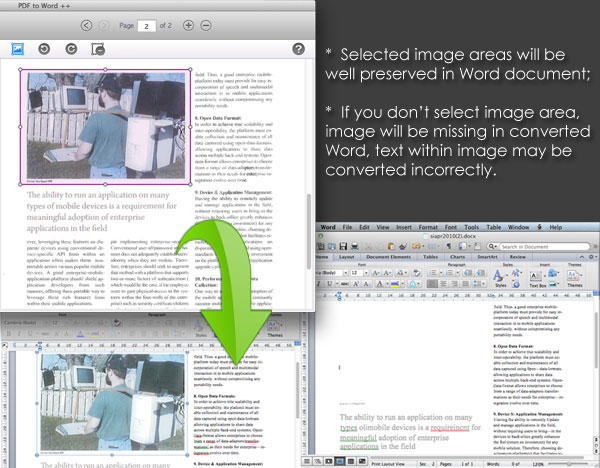Image resolution: width=600 pixels, height=468 pixels.
Task: Open the Font menu
Action: tap(451, 227)
